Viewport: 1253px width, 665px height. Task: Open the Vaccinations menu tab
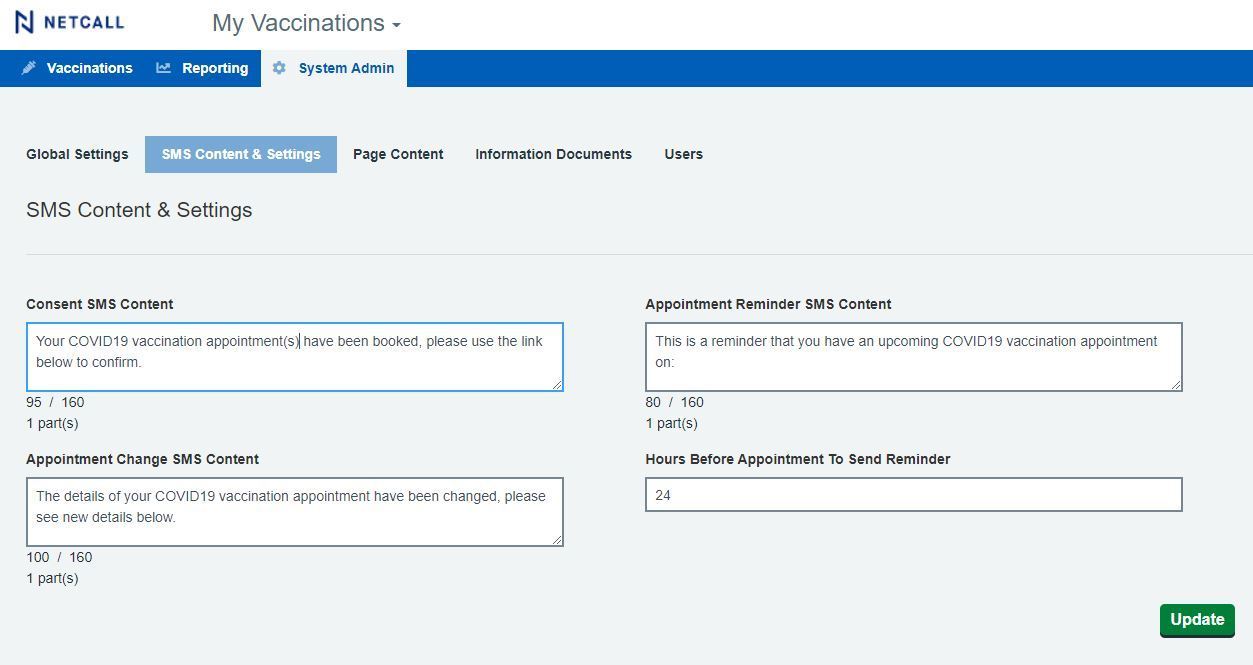[x=89, y=68]
